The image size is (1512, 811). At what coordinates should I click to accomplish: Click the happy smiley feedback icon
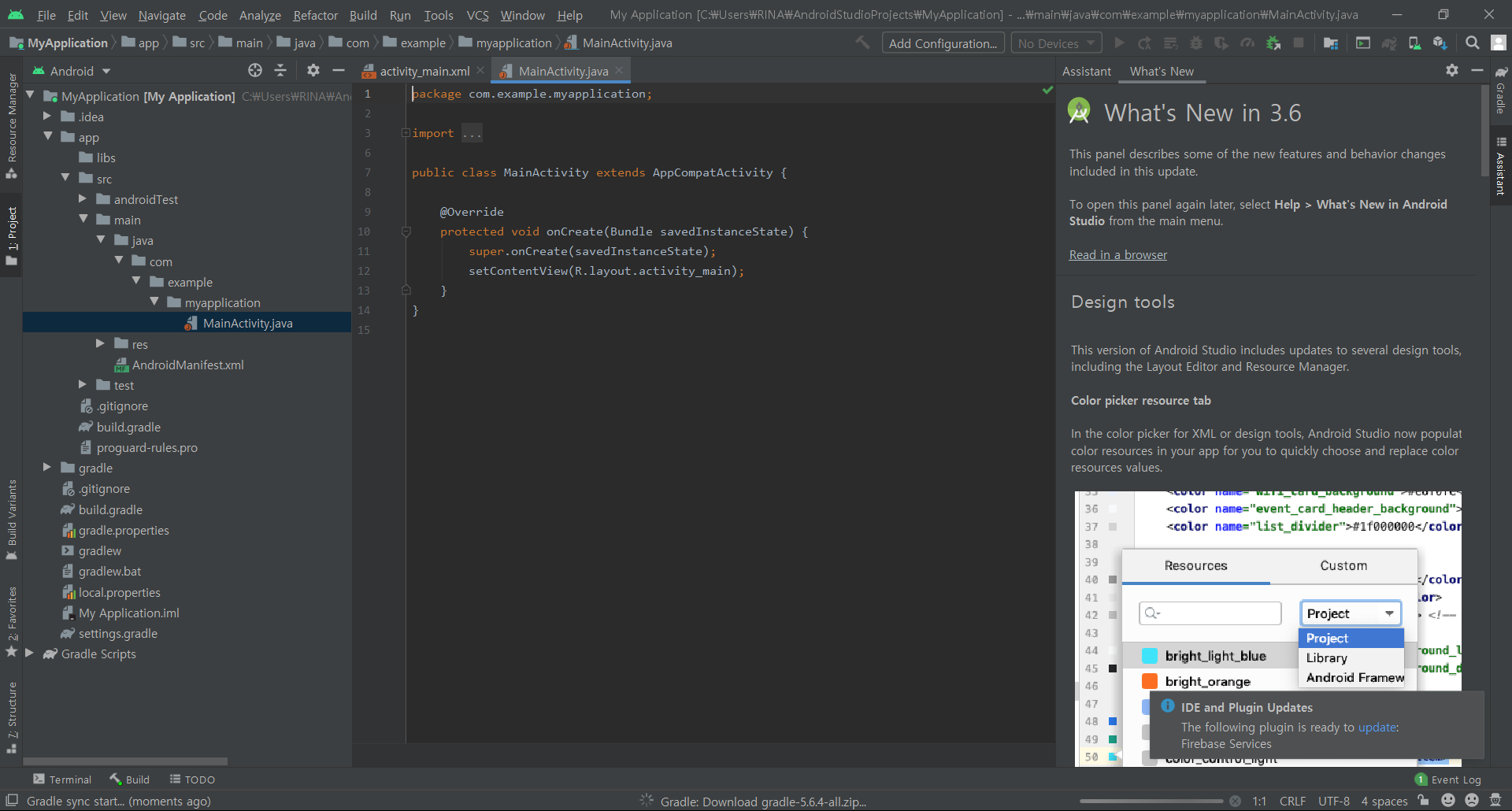click(x=1448, y=801)
